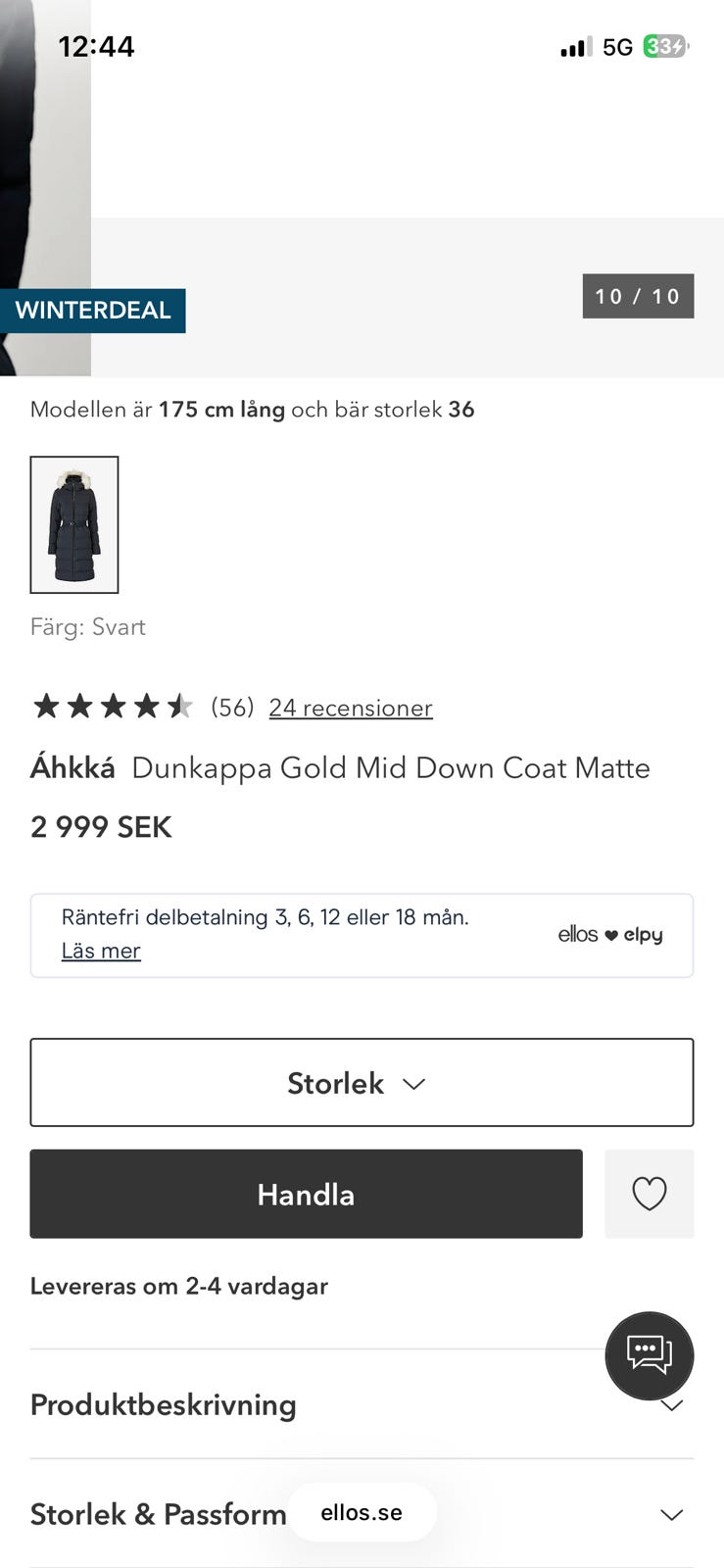Image resolution: width=724 pixels, height=1568 pixels.
Task: Tap the ellos.se address pill
Action: point(362,1512)
